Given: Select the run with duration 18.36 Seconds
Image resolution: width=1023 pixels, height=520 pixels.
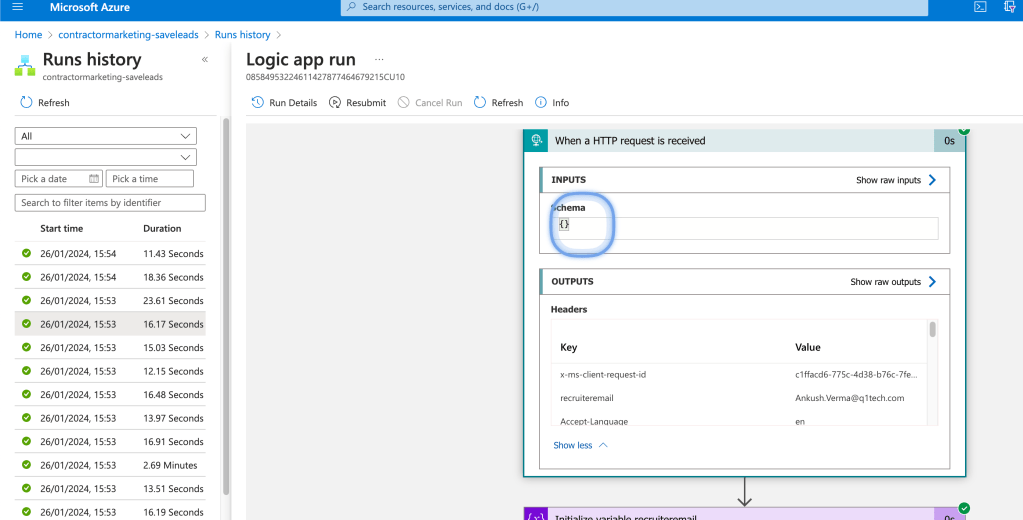Looking at the screenshot, I should 110,277.
